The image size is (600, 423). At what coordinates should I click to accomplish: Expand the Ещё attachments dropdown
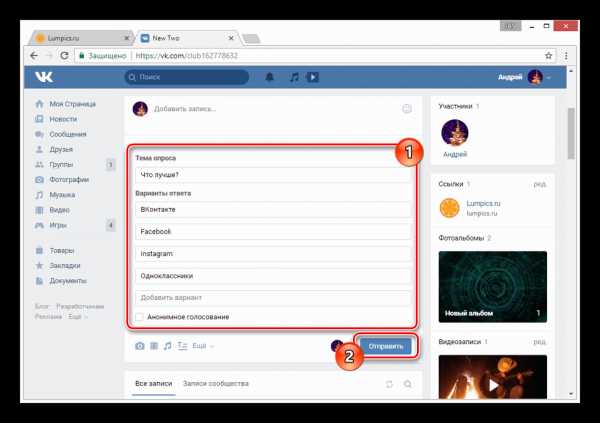pyautogui.click(x=203, y=346)
